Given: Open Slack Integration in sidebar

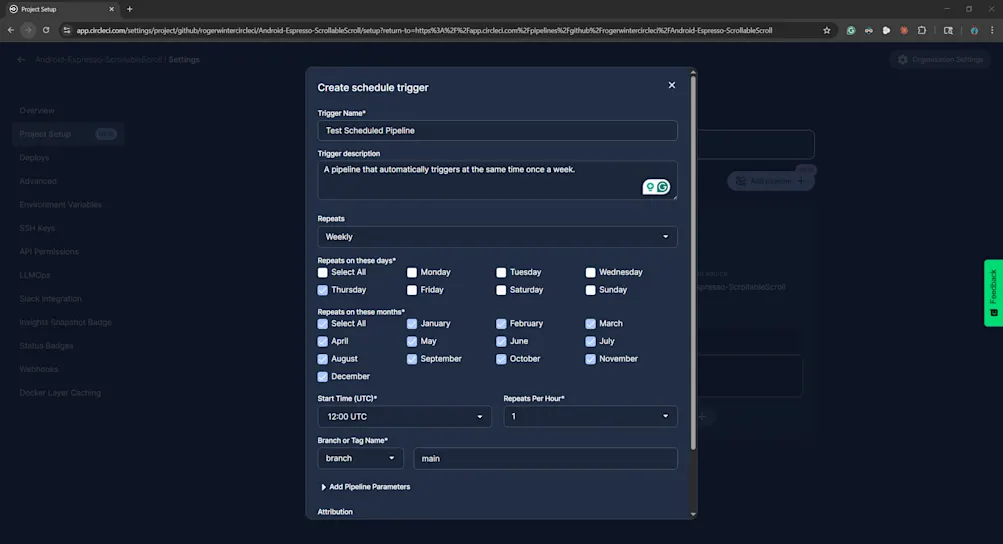Looking at the screenshot, I should click(x=50, y=299).
